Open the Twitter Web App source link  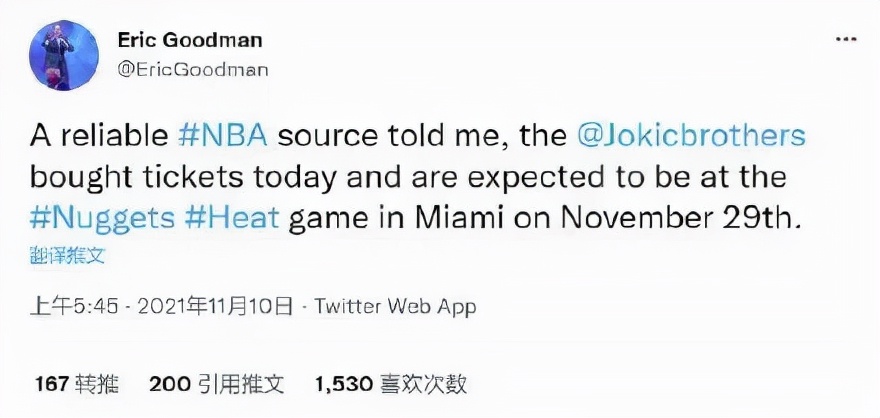coord(395,306)
